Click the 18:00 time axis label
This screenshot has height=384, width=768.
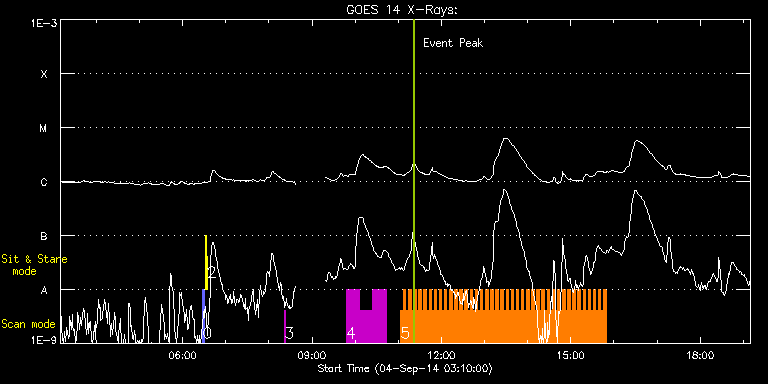(x=700, y=354)
